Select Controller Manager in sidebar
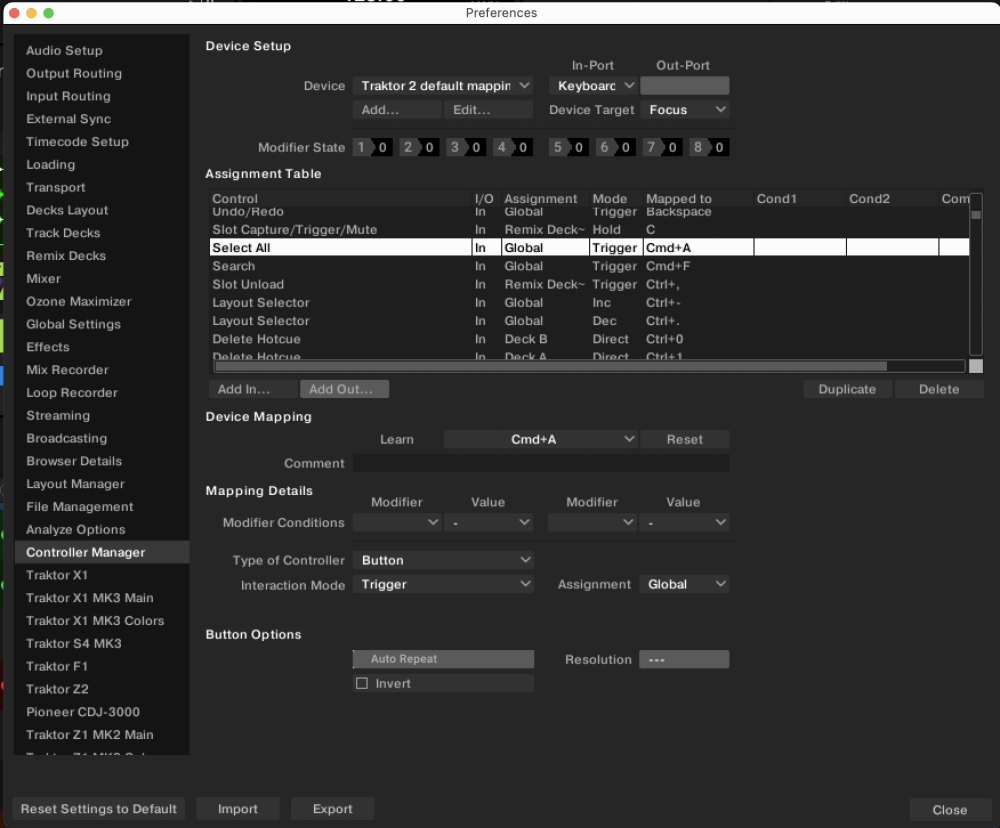 tap(102, 552)
